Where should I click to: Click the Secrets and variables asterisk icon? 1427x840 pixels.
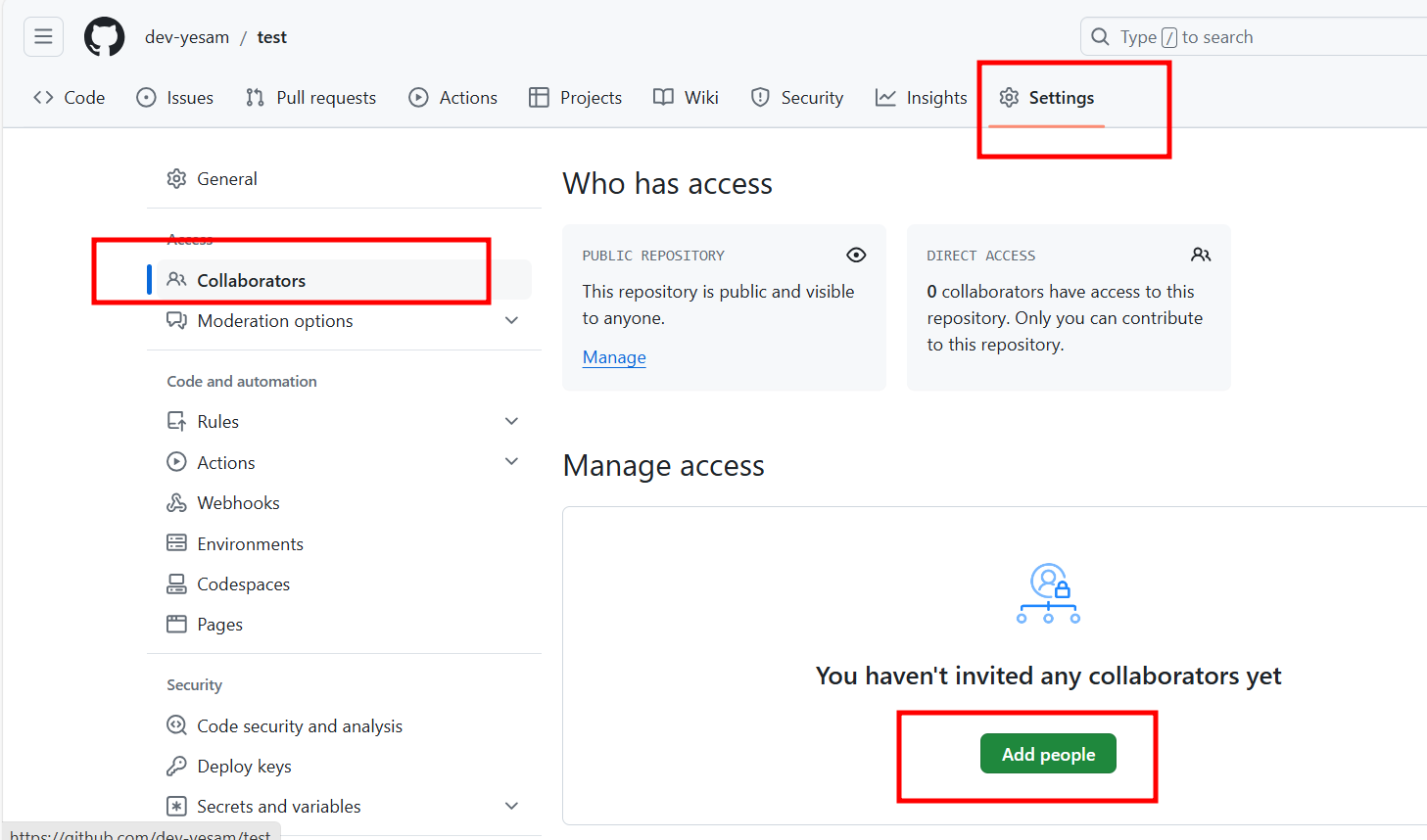(x=176, y=806)
